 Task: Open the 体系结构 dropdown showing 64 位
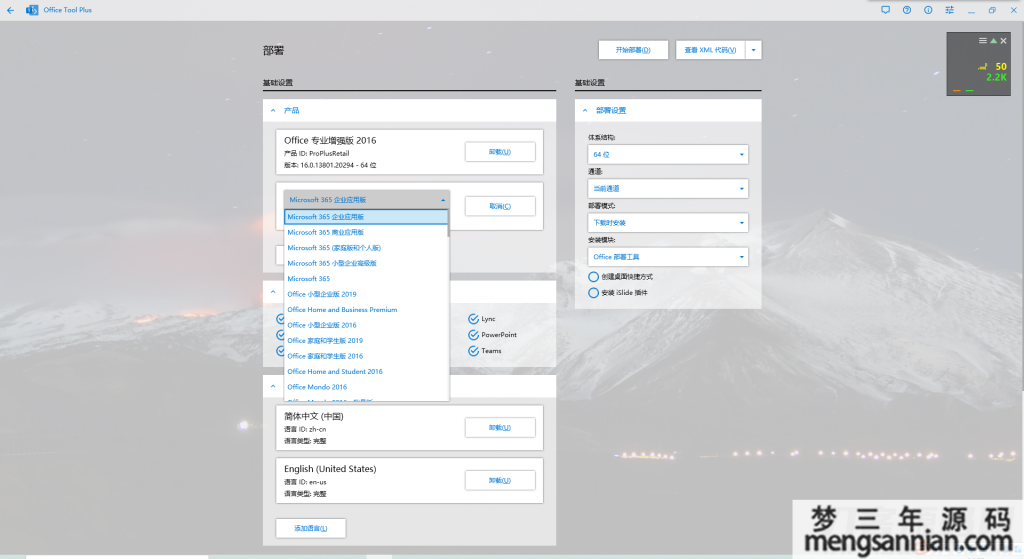click(667, 155)
